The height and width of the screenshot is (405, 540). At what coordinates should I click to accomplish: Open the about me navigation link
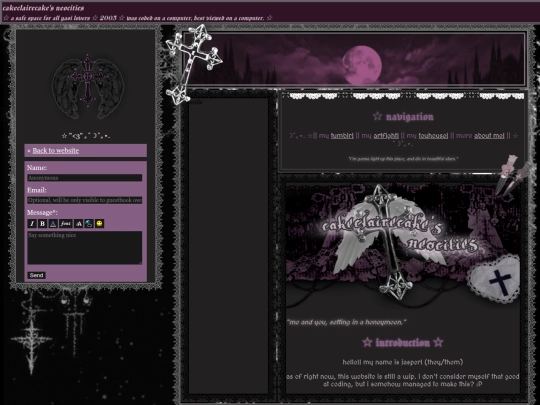pyautogui.click(x=489, y=136)
